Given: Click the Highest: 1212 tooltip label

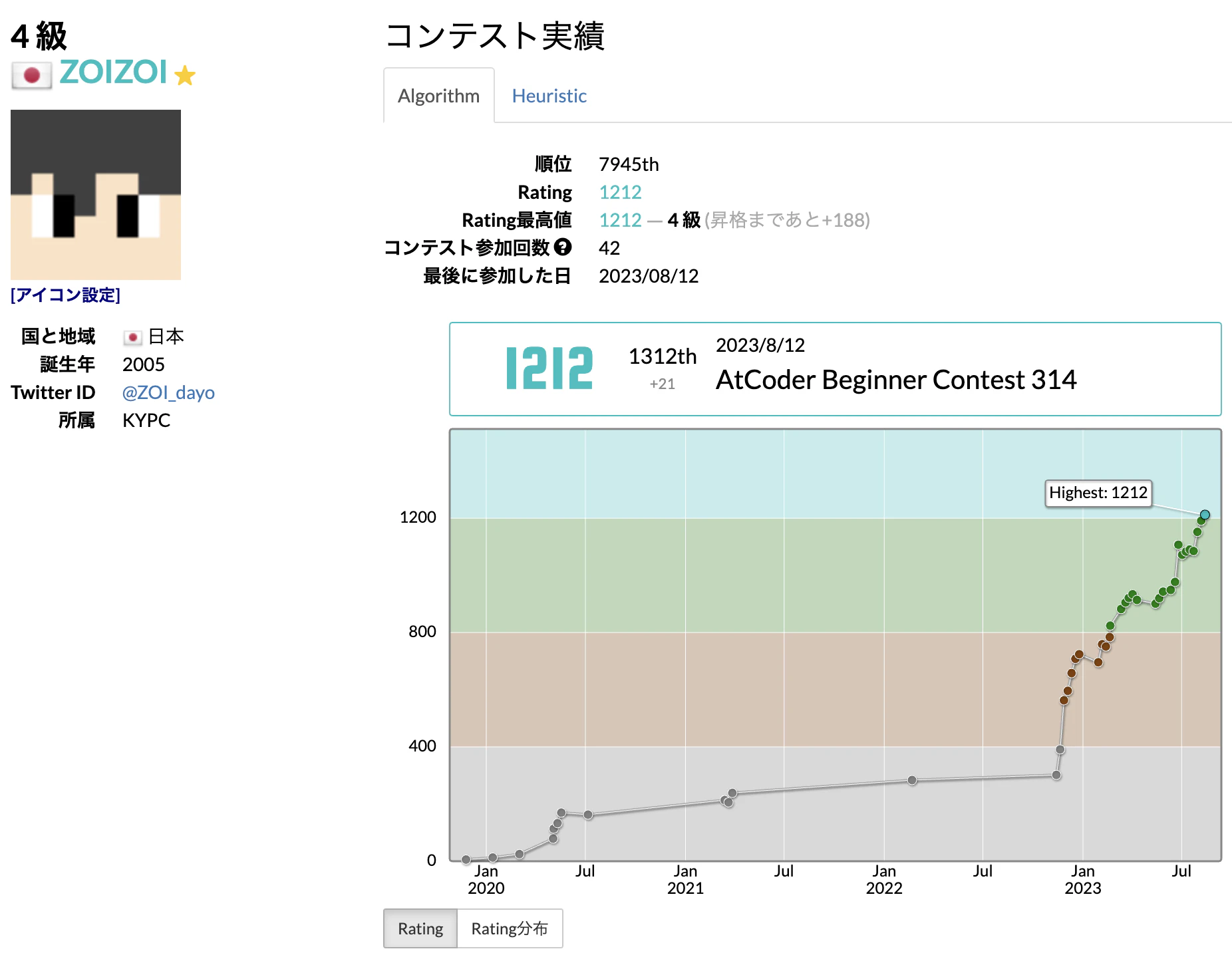Looking at the screenshot, I should (x=1098, y=493).
